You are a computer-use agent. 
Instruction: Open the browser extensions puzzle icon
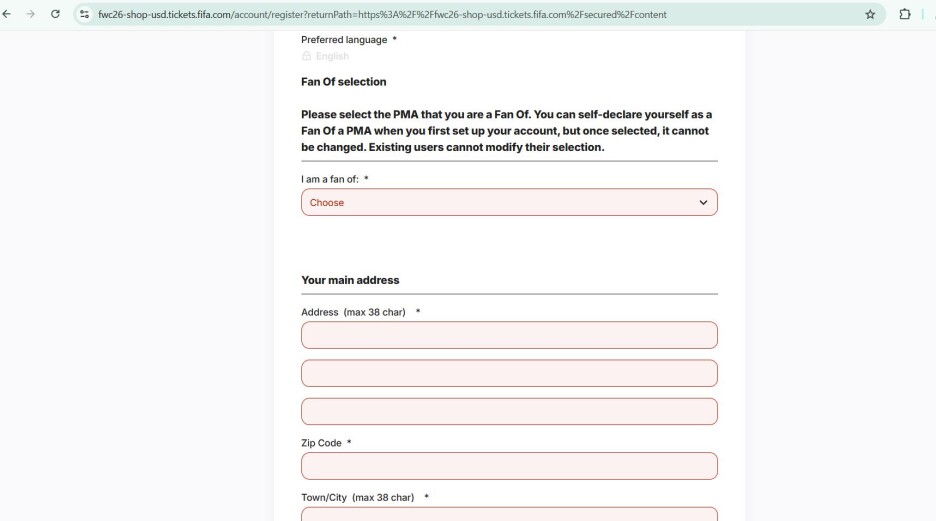coord(905,15)
